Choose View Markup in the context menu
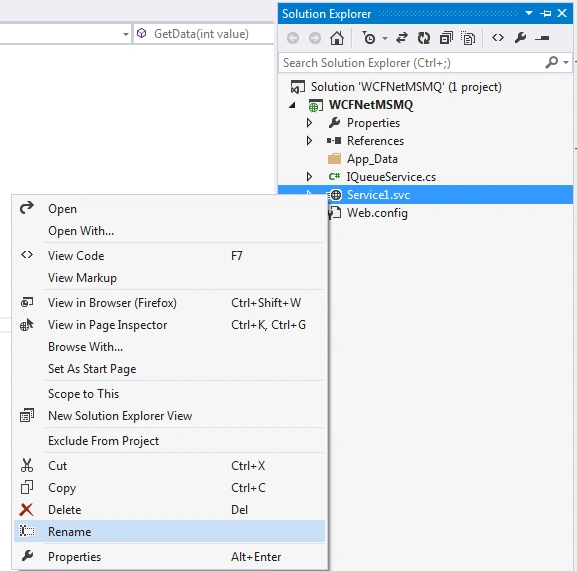577x571 pixels. coord(169,278)
